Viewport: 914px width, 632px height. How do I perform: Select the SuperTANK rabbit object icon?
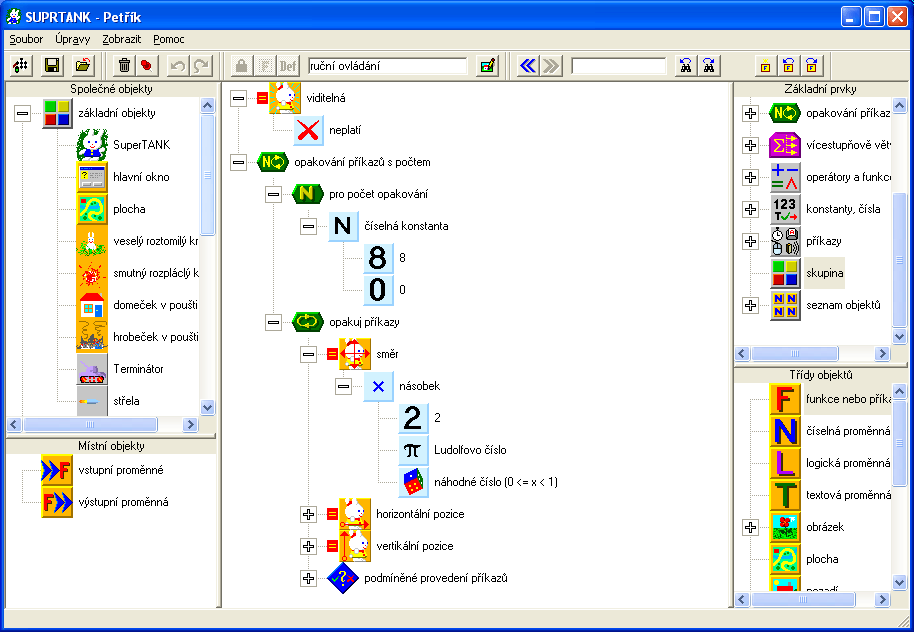(x=92, y=145)
